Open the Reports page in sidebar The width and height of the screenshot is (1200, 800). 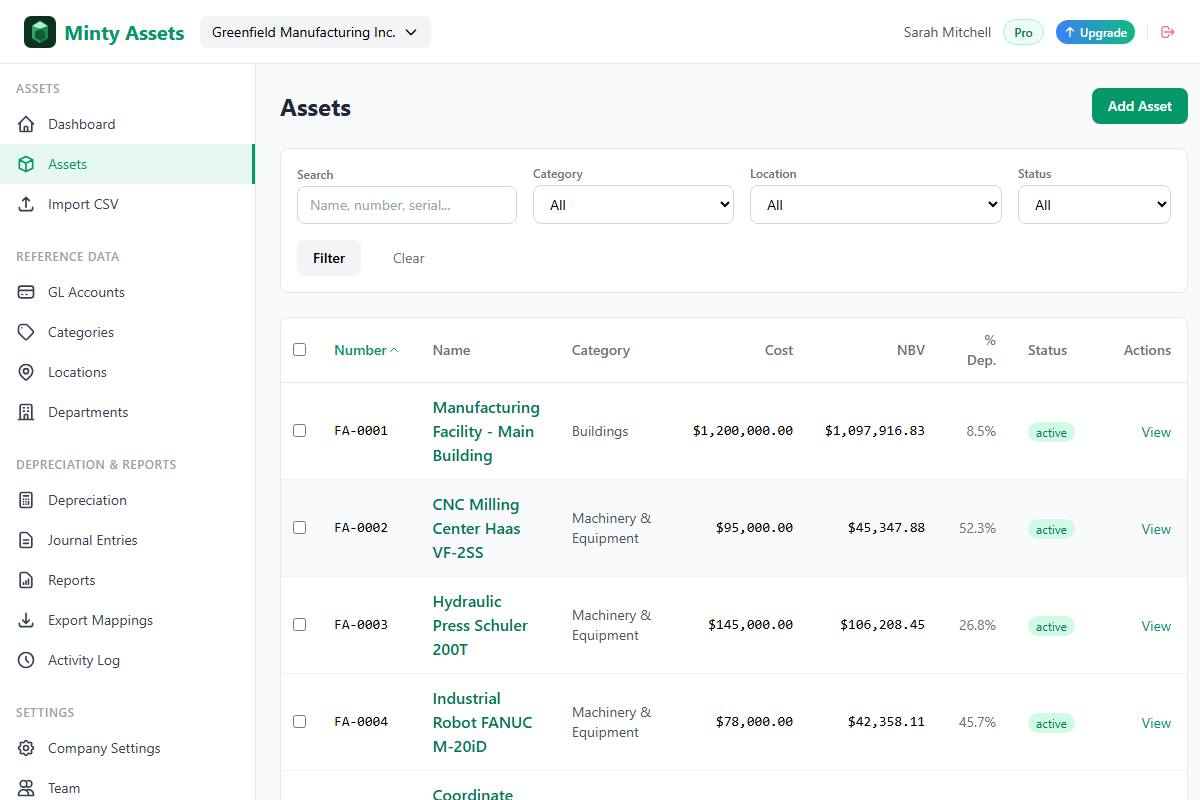pos(127,580)
